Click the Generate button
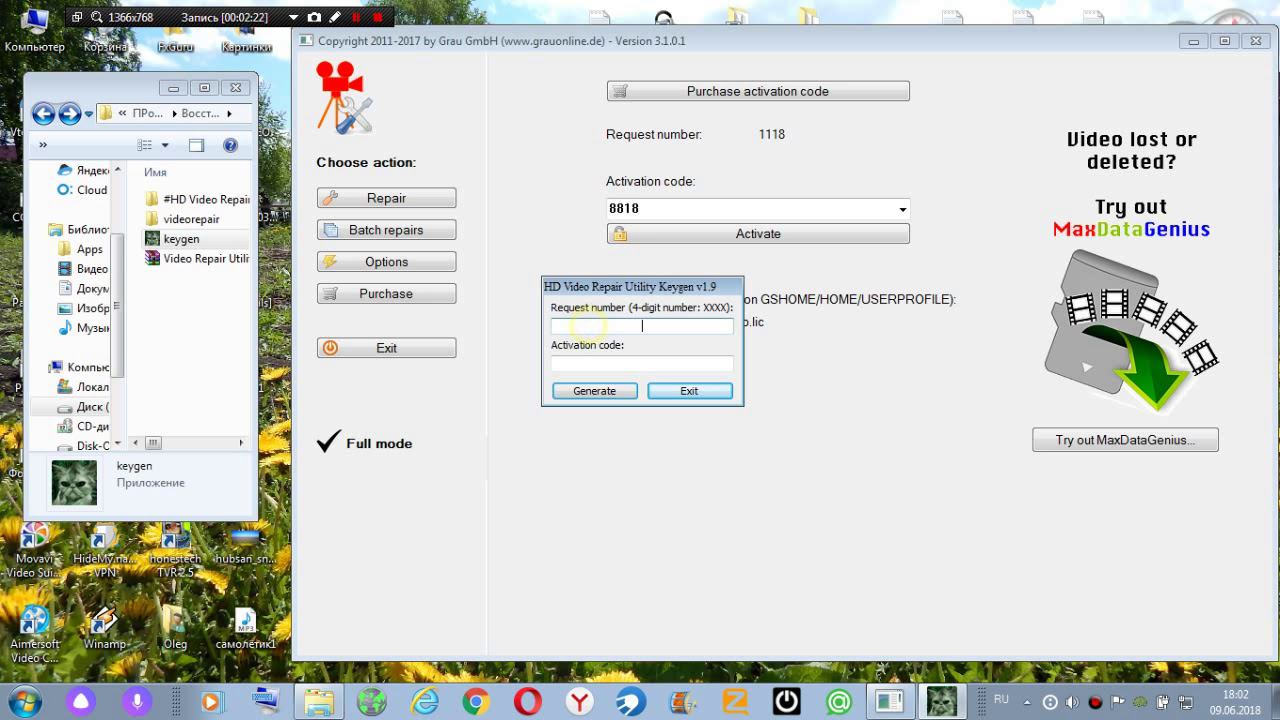Image resolution: width=1280 pixels, height=720 pixels. 595,391
